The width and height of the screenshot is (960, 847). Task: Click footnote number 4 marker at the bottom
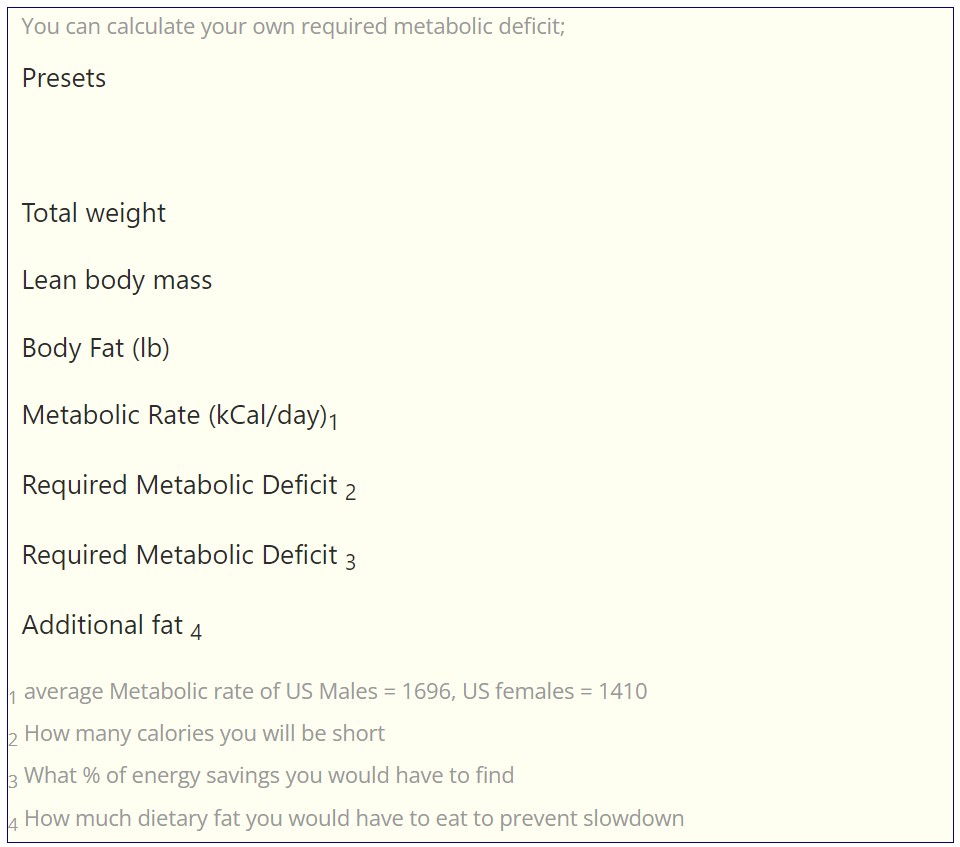pos(13,824)
